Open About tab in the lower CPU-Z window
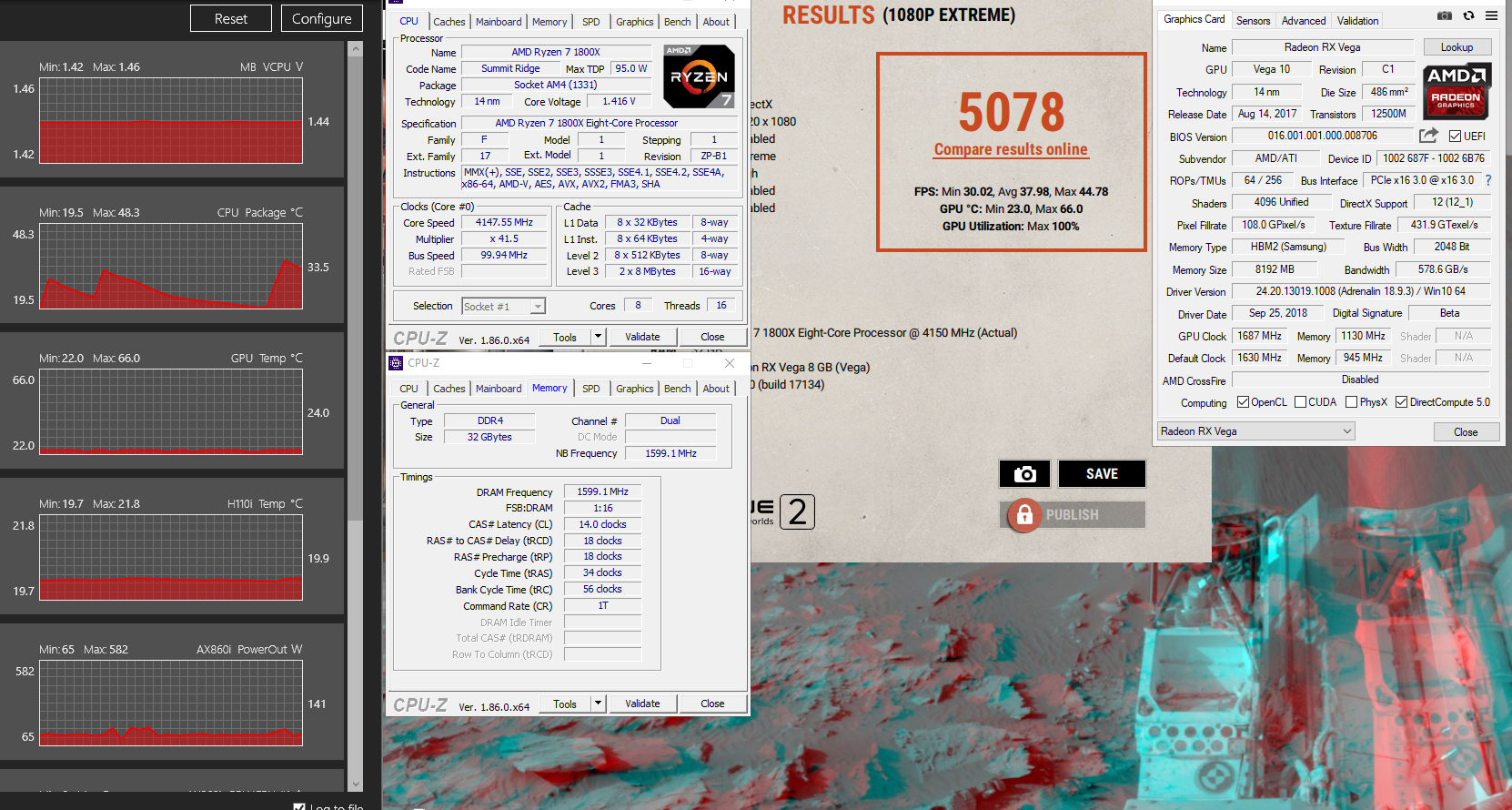This screenshot has height=810, width=1512. [x=716, y=389]
